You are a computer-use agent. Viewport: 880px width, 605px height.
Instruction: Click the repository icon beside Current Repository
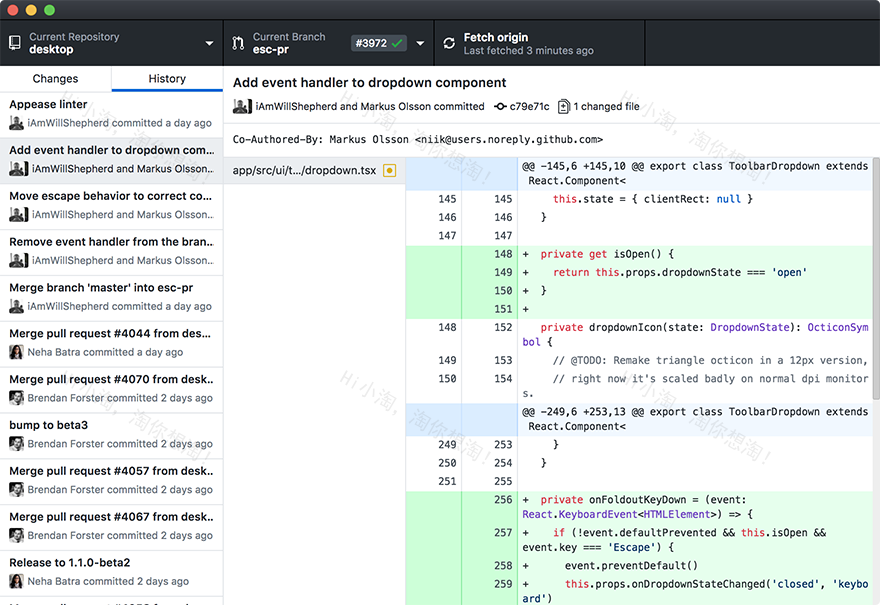(14, 43)
